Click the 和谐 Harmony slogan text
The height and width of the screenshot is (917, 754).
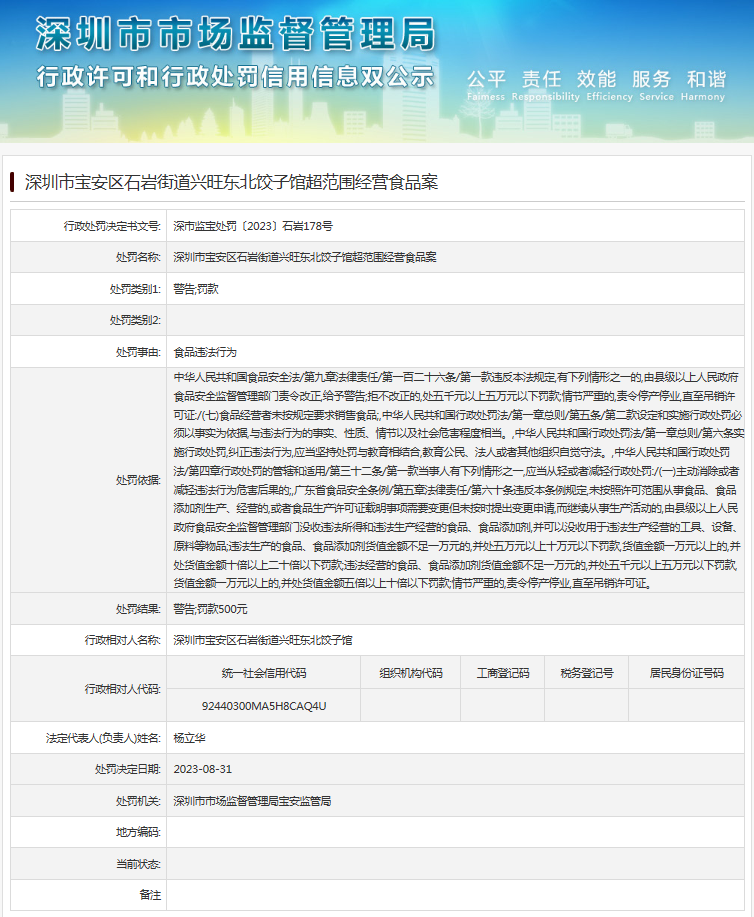(703, 85)
